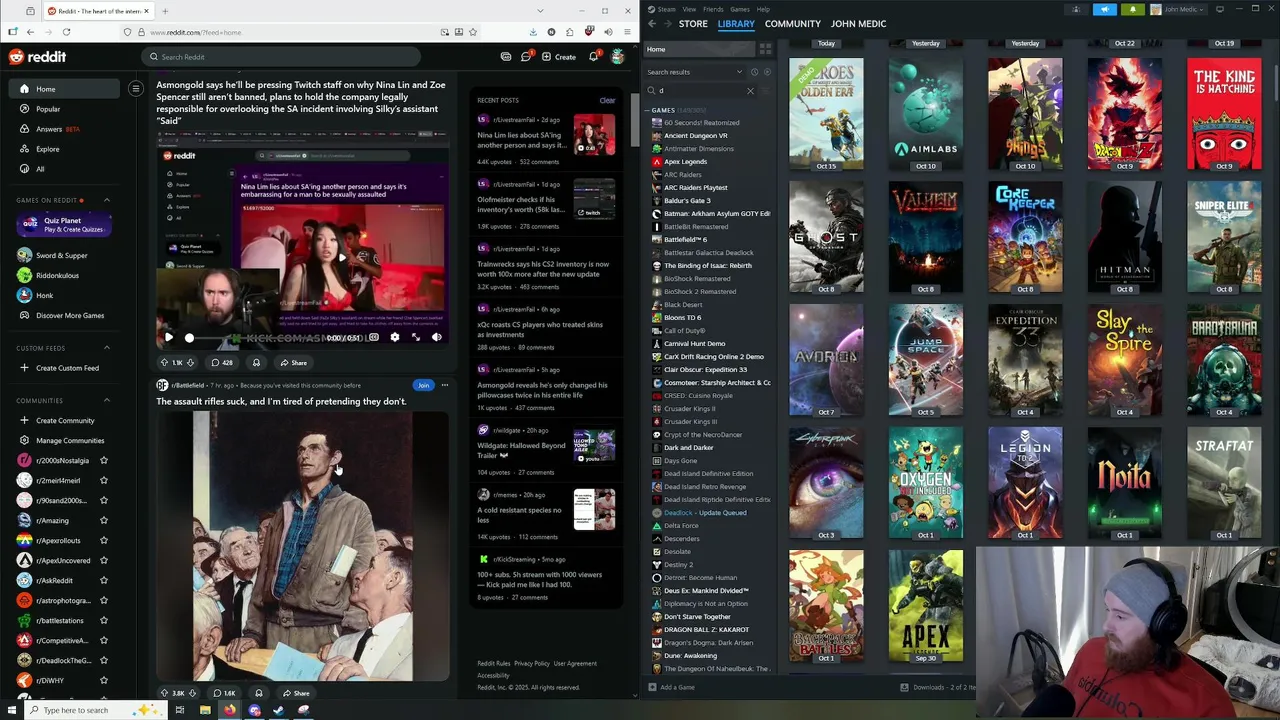Favorite r/Apexrollouts with star toggle
The image size is (1280, 720).
pos(103,540)
